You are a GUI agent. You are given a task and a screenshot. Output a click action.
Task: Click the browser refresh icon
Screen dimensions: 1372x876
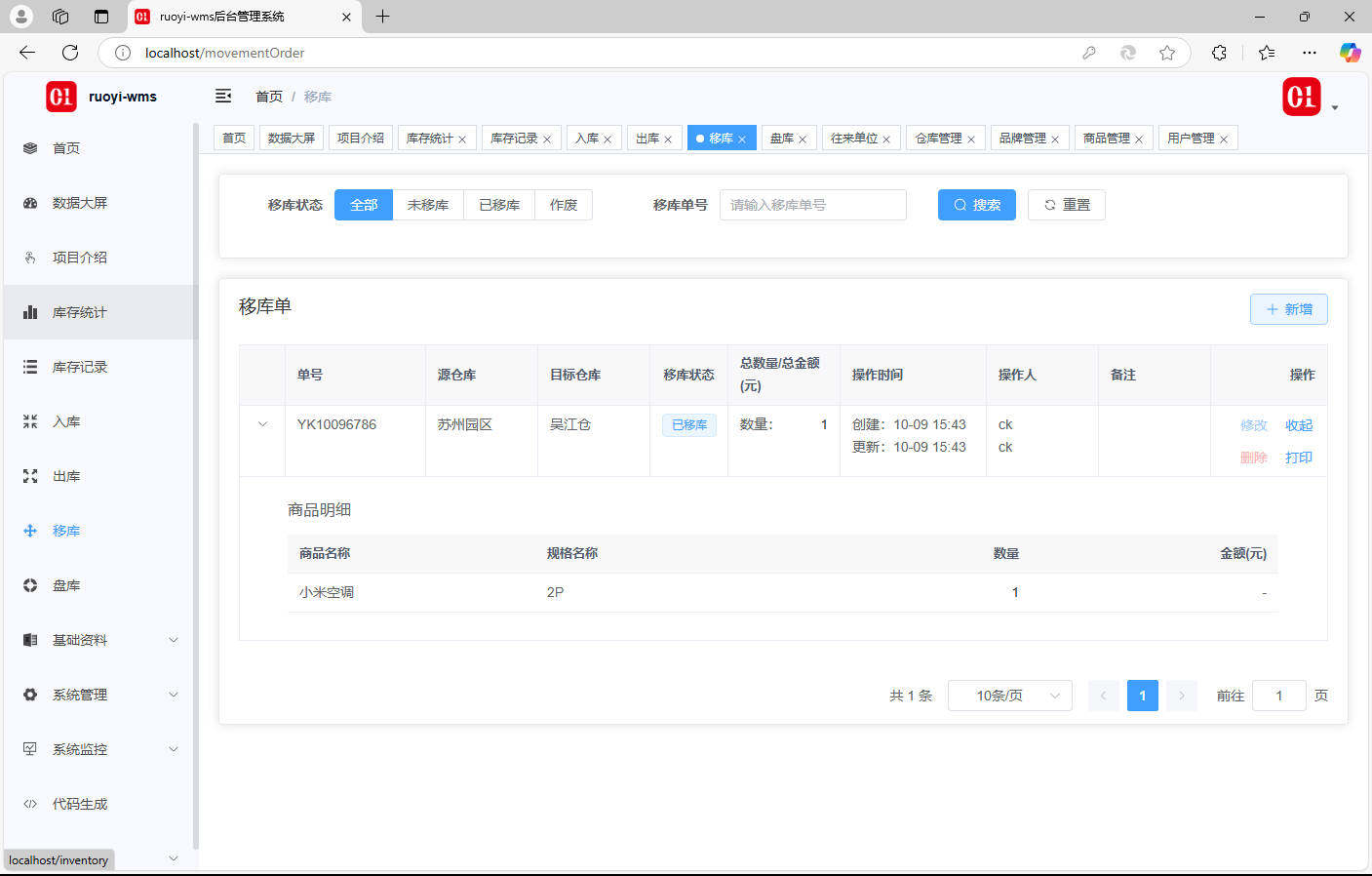pyautogui.click(x=70, y=53)
